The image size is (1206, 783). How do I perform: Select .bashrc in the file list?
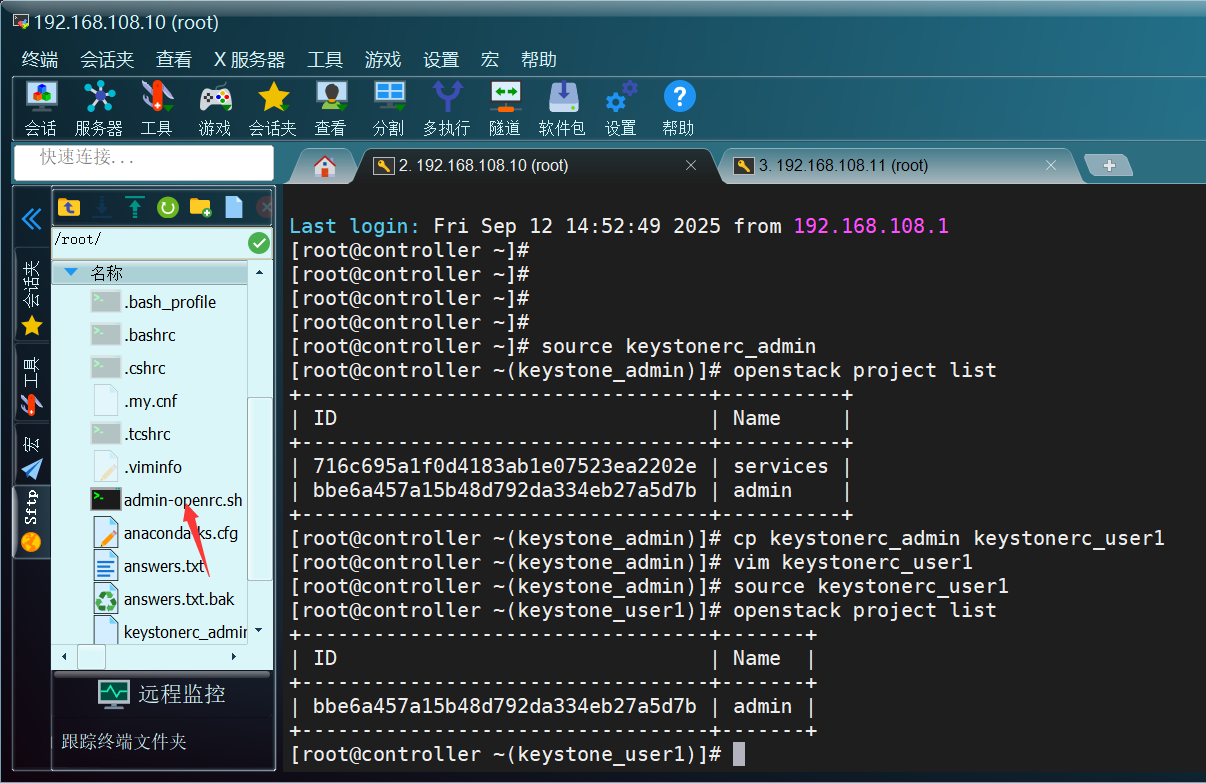click(149, 335)
